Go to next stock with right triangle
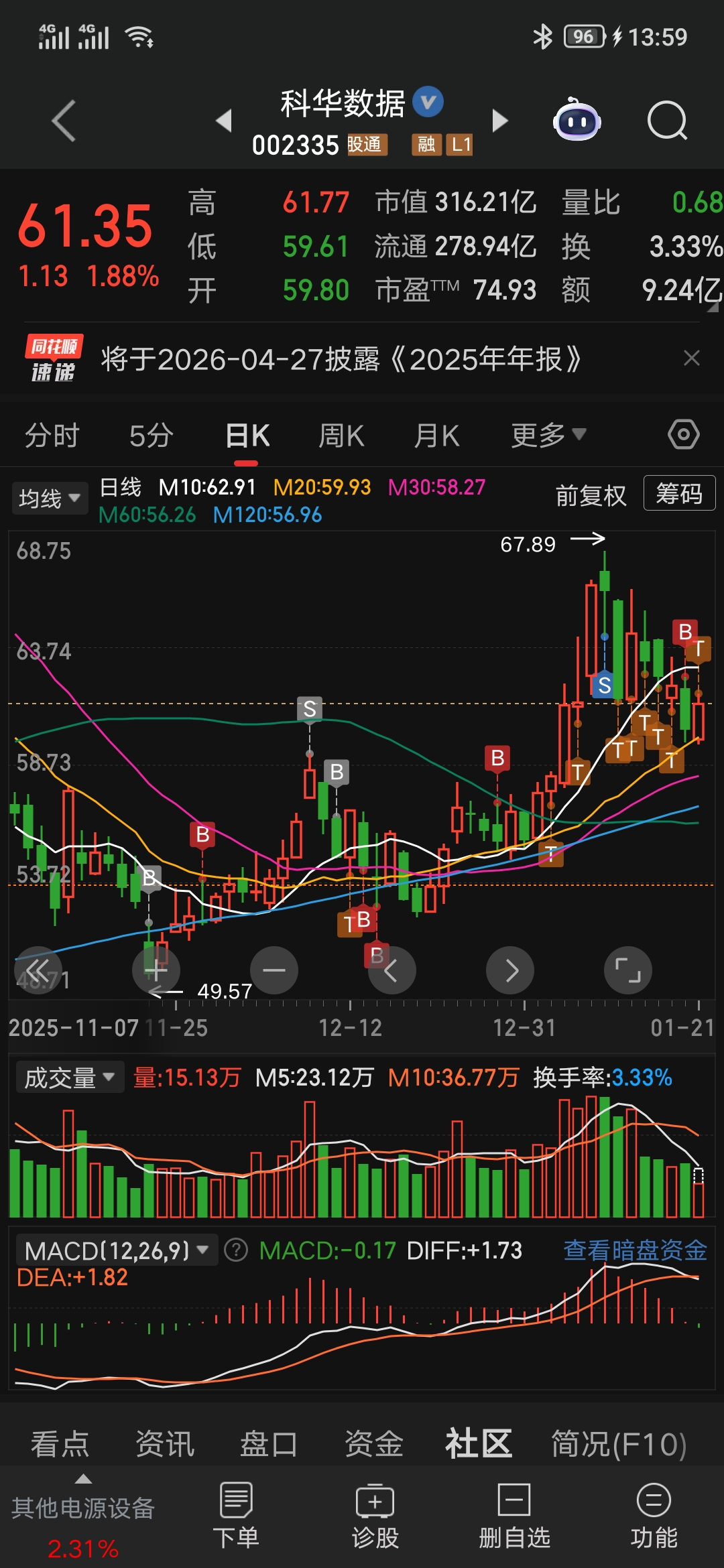 click(x=500, y=121)
